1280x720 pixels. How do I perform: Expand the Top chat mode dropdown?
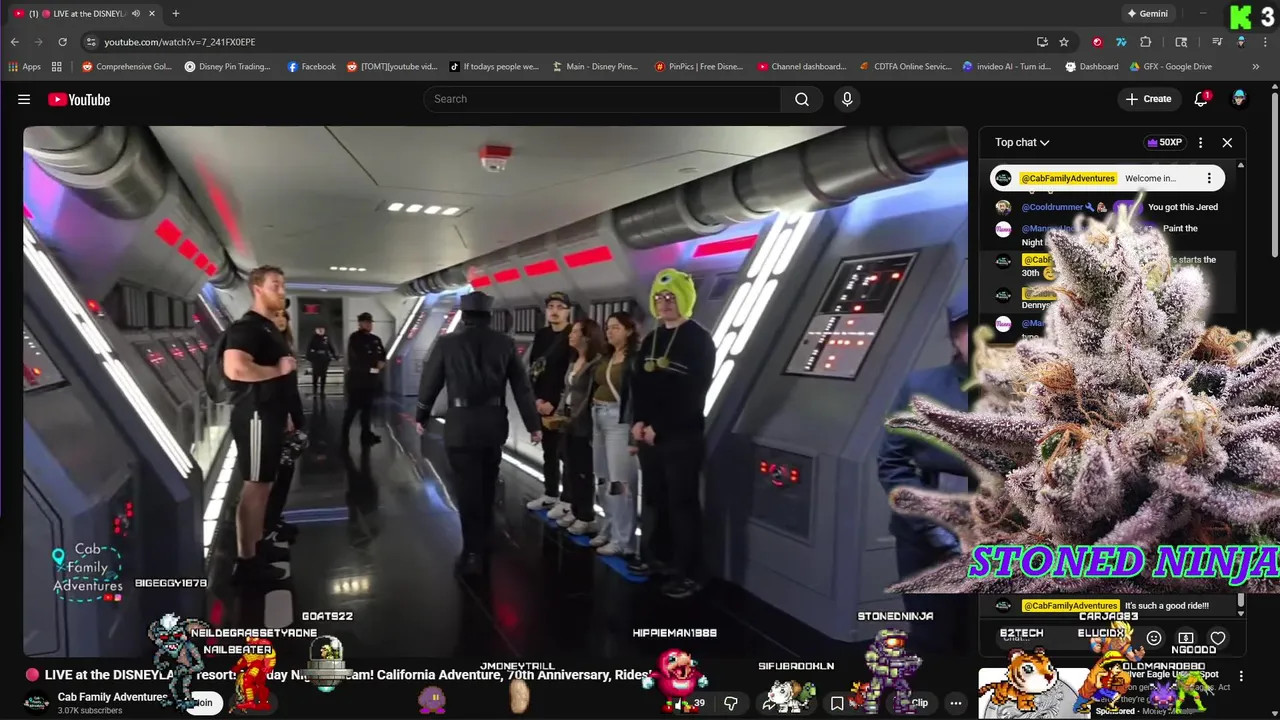click(x=1022, y=143)
